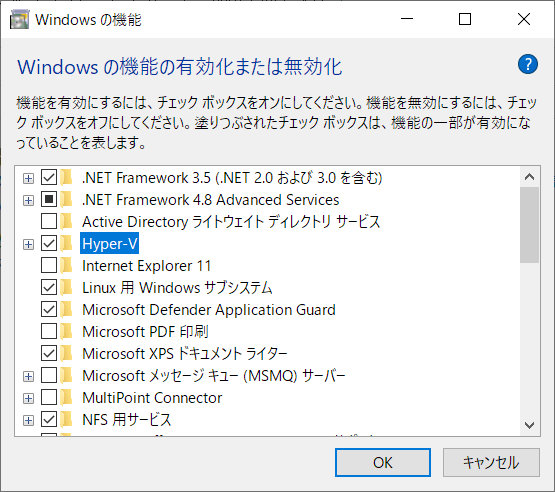Select the Internet Explorer 11 label
The image size is (555, 492).
[147, 265]
